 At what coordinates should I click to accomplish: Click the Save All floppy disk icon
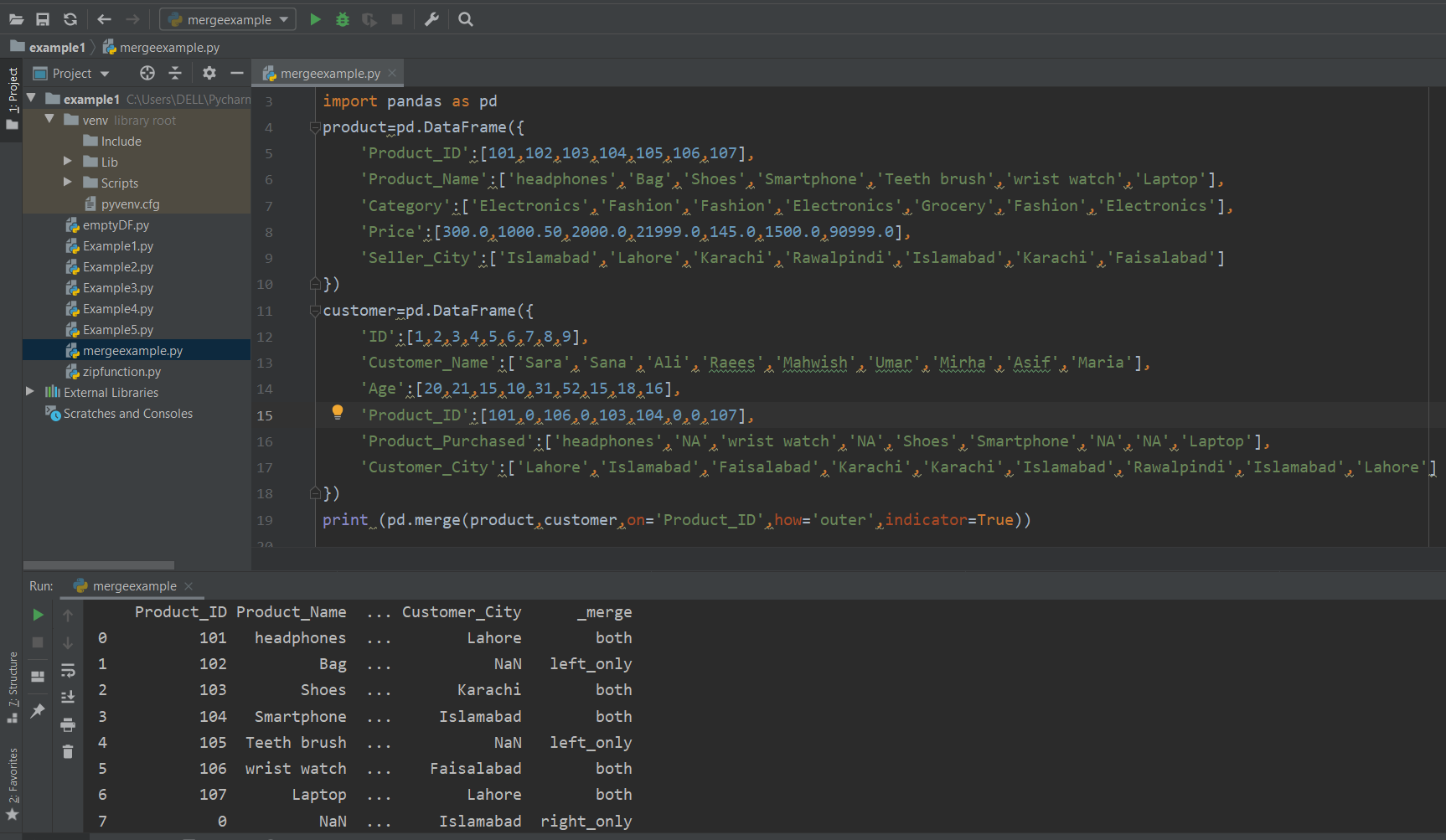pos(43,19)
